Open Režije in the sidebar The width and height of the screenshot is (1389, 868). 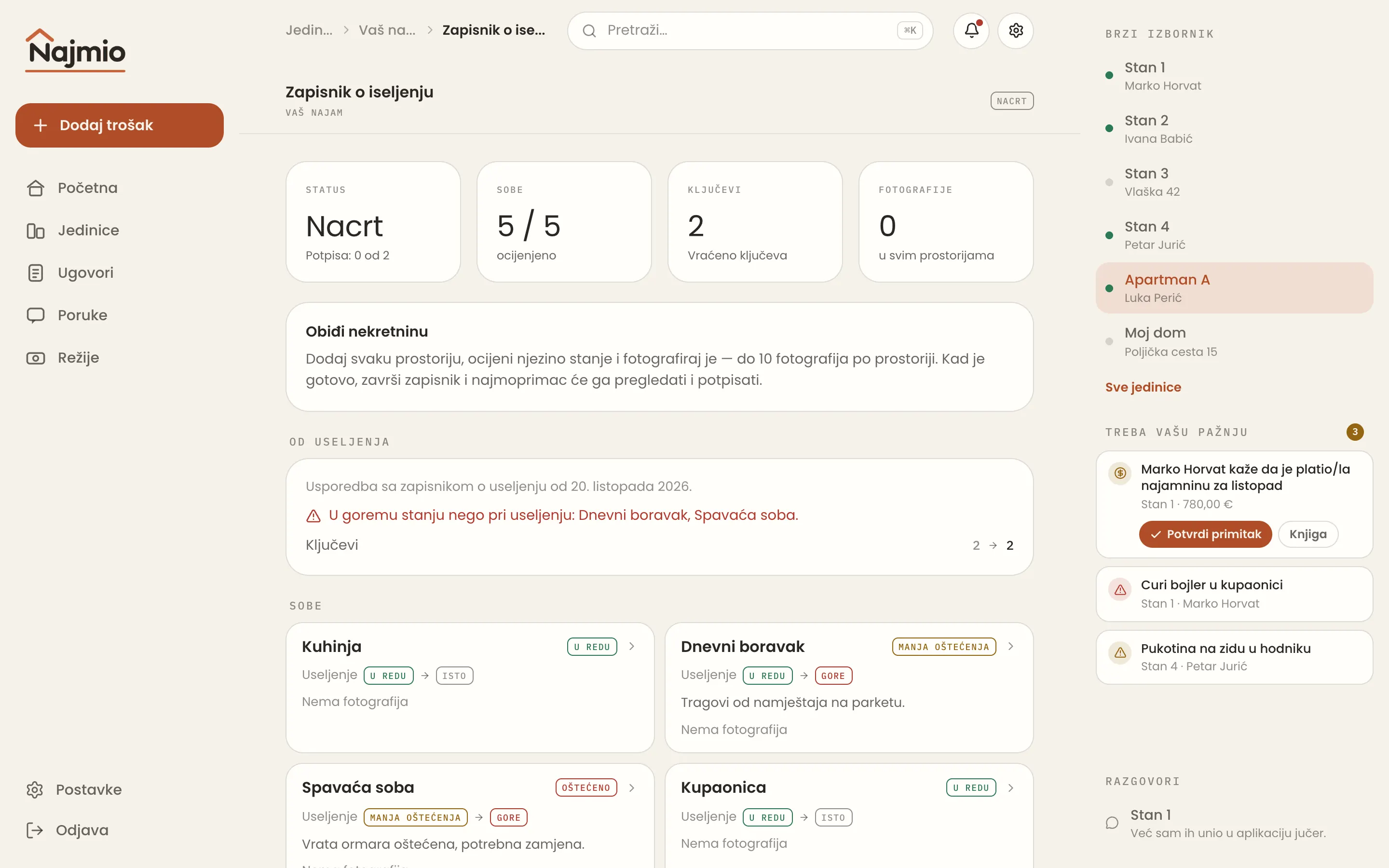click(120, 358)
